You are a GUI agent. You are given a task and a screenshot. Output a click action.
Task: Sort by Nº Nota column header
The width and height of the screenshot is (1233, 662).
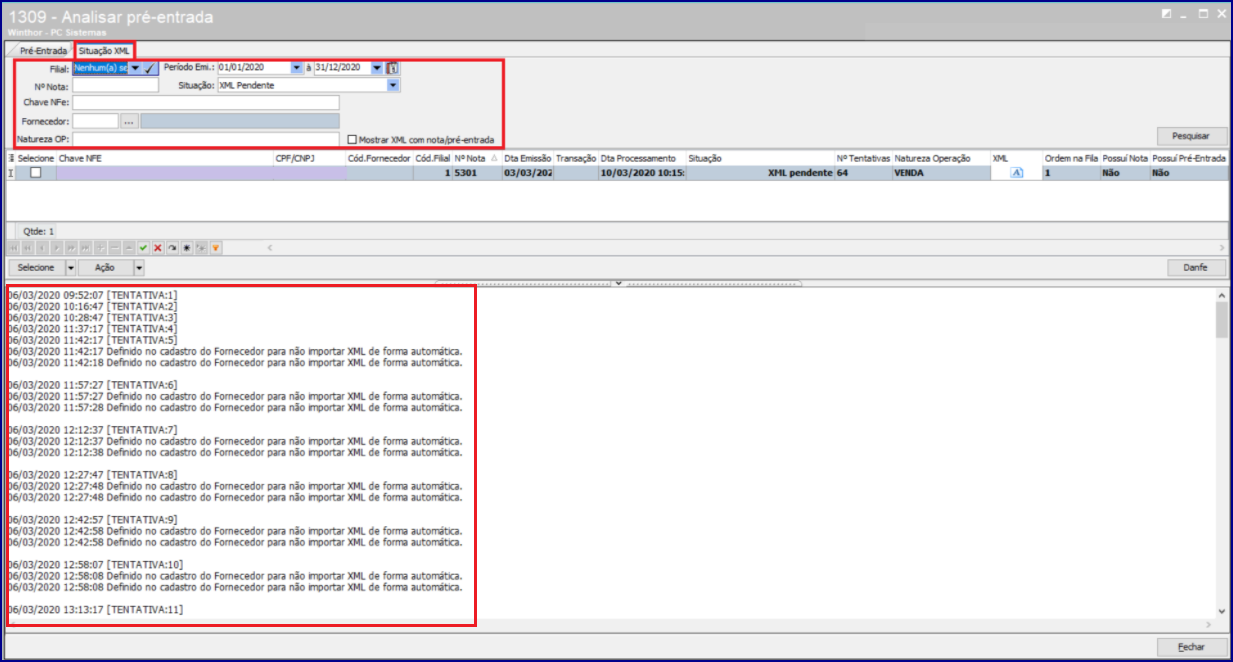coord(475,158)
